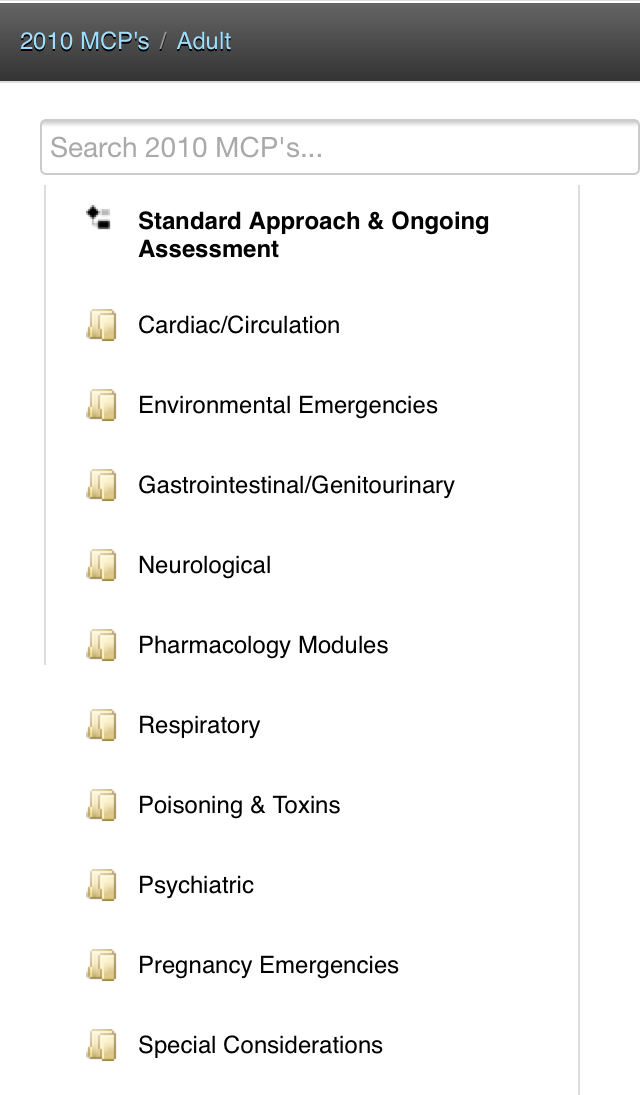
Task: Open Respiratory protocols label
Action: 199,725
